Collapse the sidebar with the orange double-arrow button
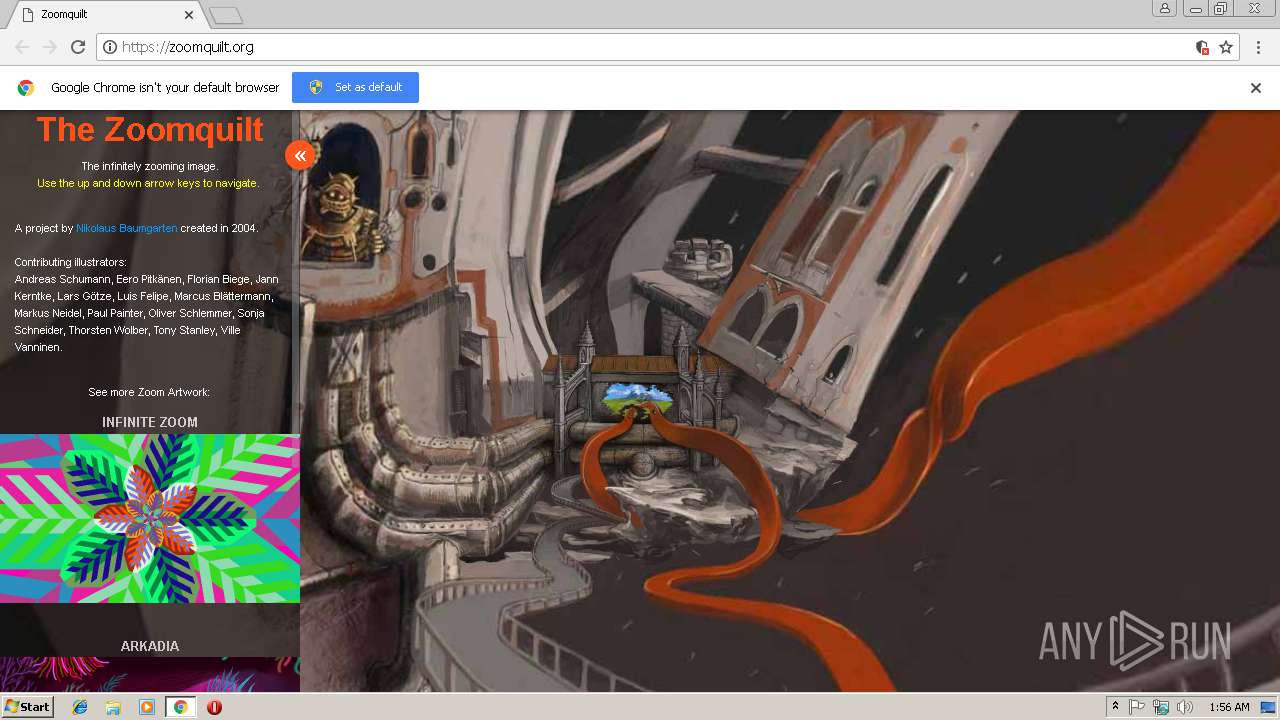Viewport: 1280px width, 720px height. pyautogui.click(x=300, y=155)
